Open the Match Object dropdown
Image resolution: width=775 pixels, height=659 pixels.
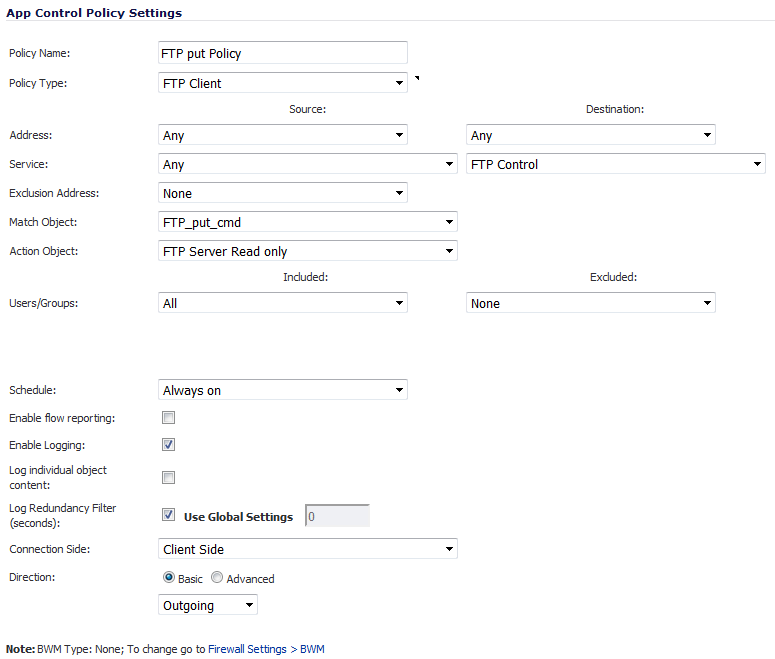point(307,222)
